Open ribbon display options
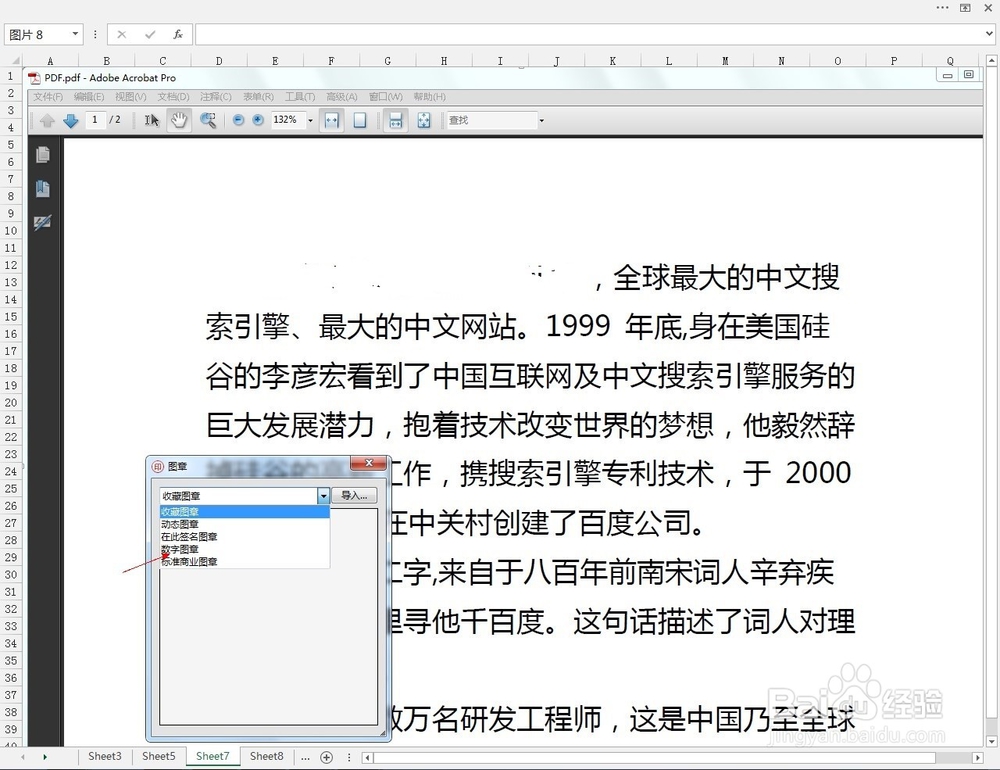Viewport: 1000px width, 770px height. tap(966, 8)
